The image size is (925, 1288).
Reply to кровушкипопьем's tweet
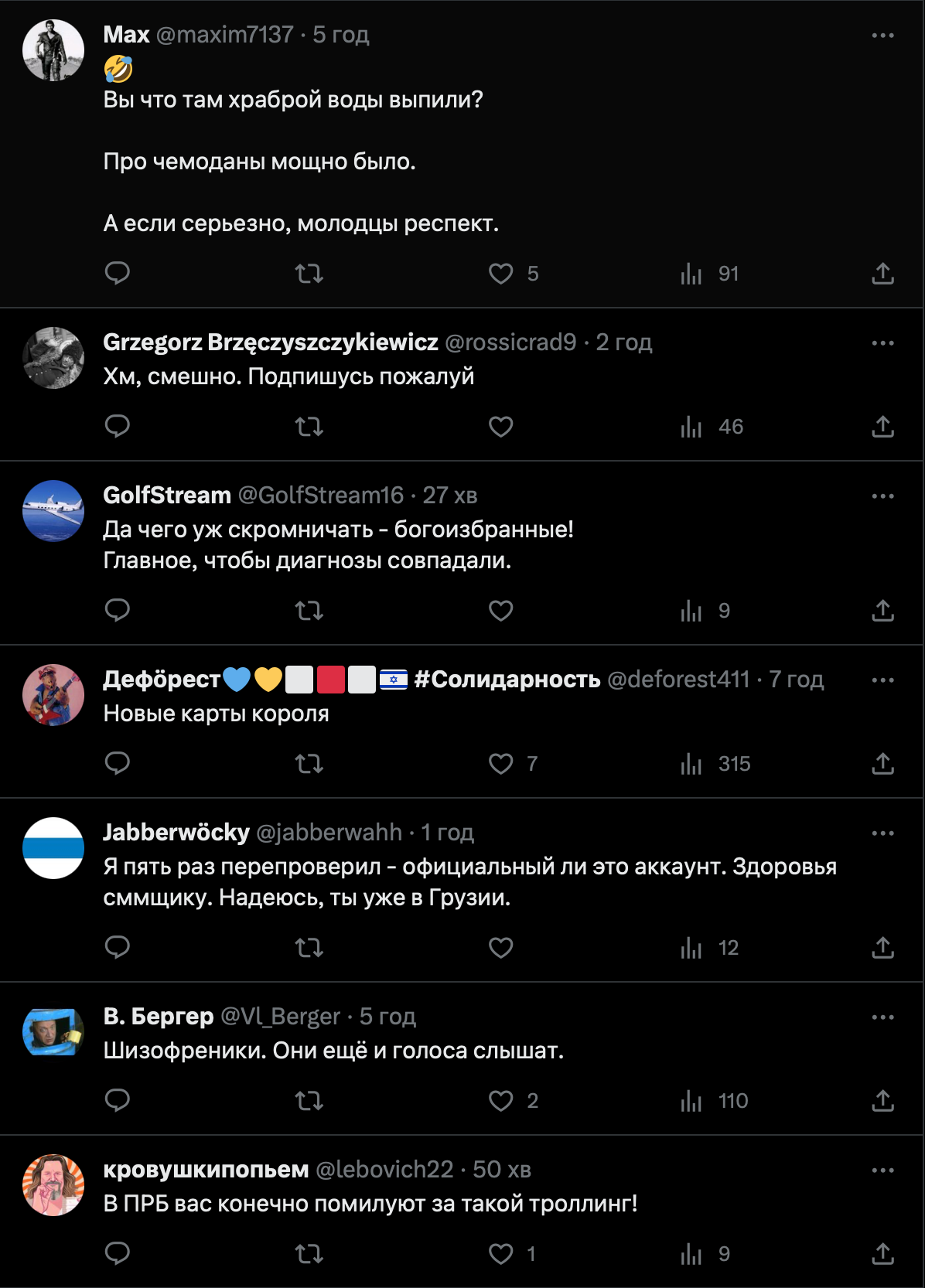[118, 1253]
